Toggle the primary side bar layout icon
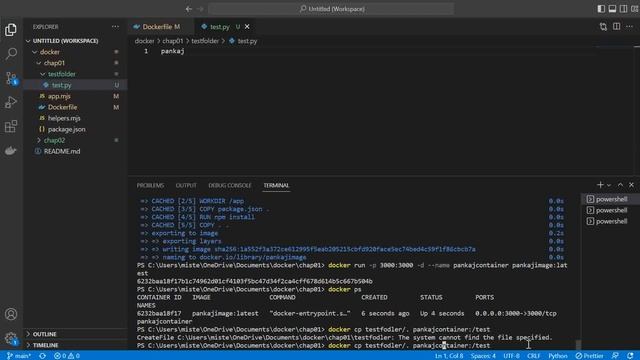The height and width of the screenshot is (360, 640). coord(601,9)
